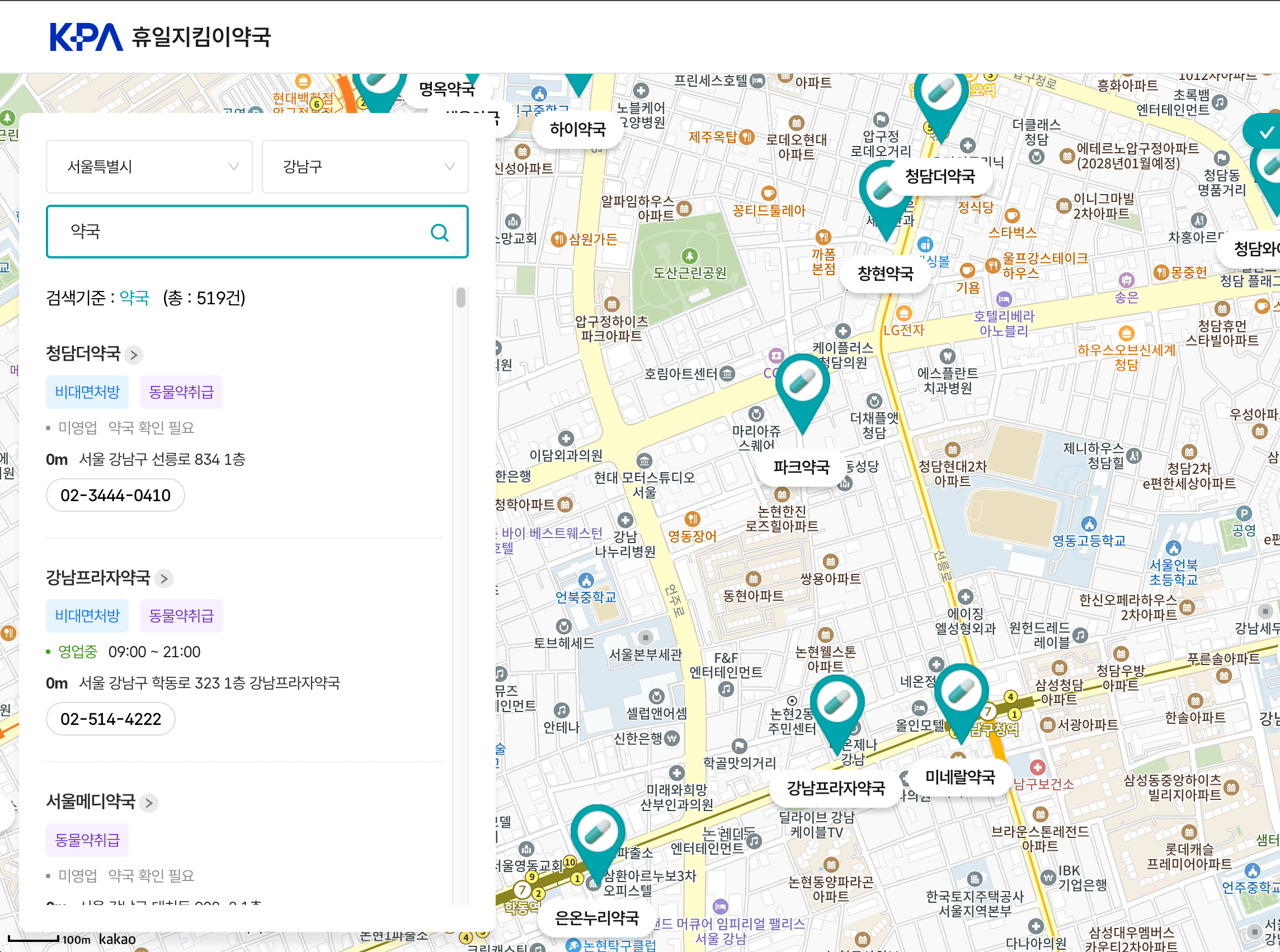Select the 동물약취급 tag under 강남프라자약국
1280x952 pixels.
181,615
